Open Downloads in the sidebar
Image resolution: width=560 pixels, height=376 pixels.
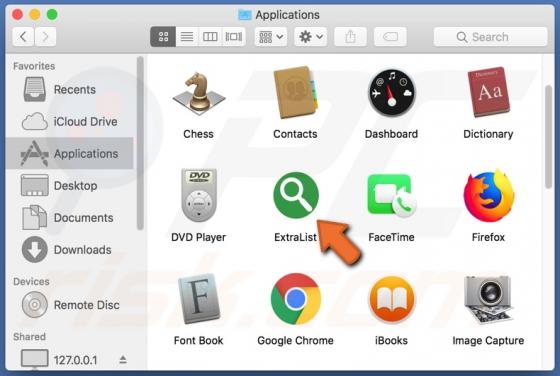click(70, 250)
